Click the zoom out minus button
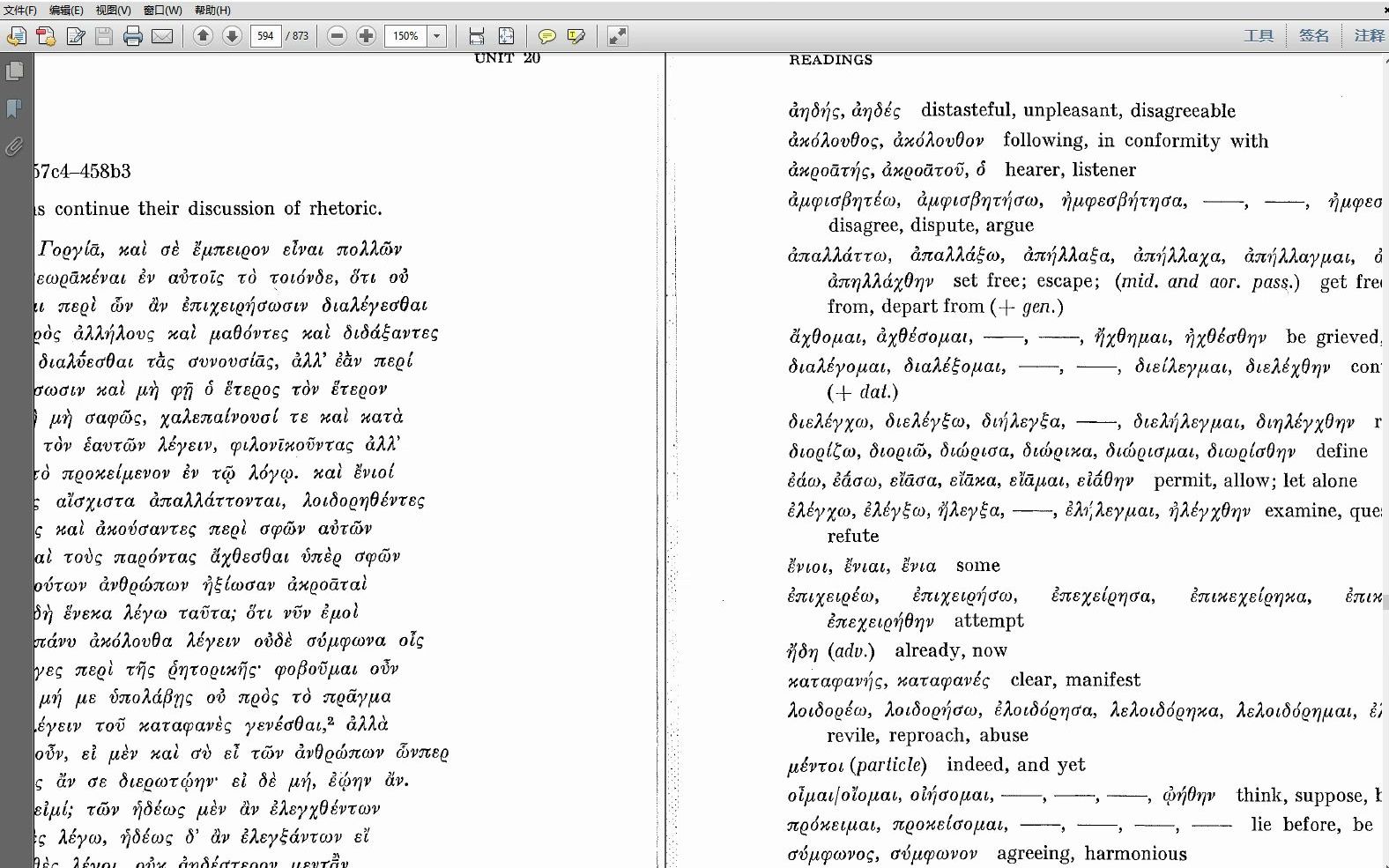The width and height of the screenshot is (1389, 868). (337, 36)
